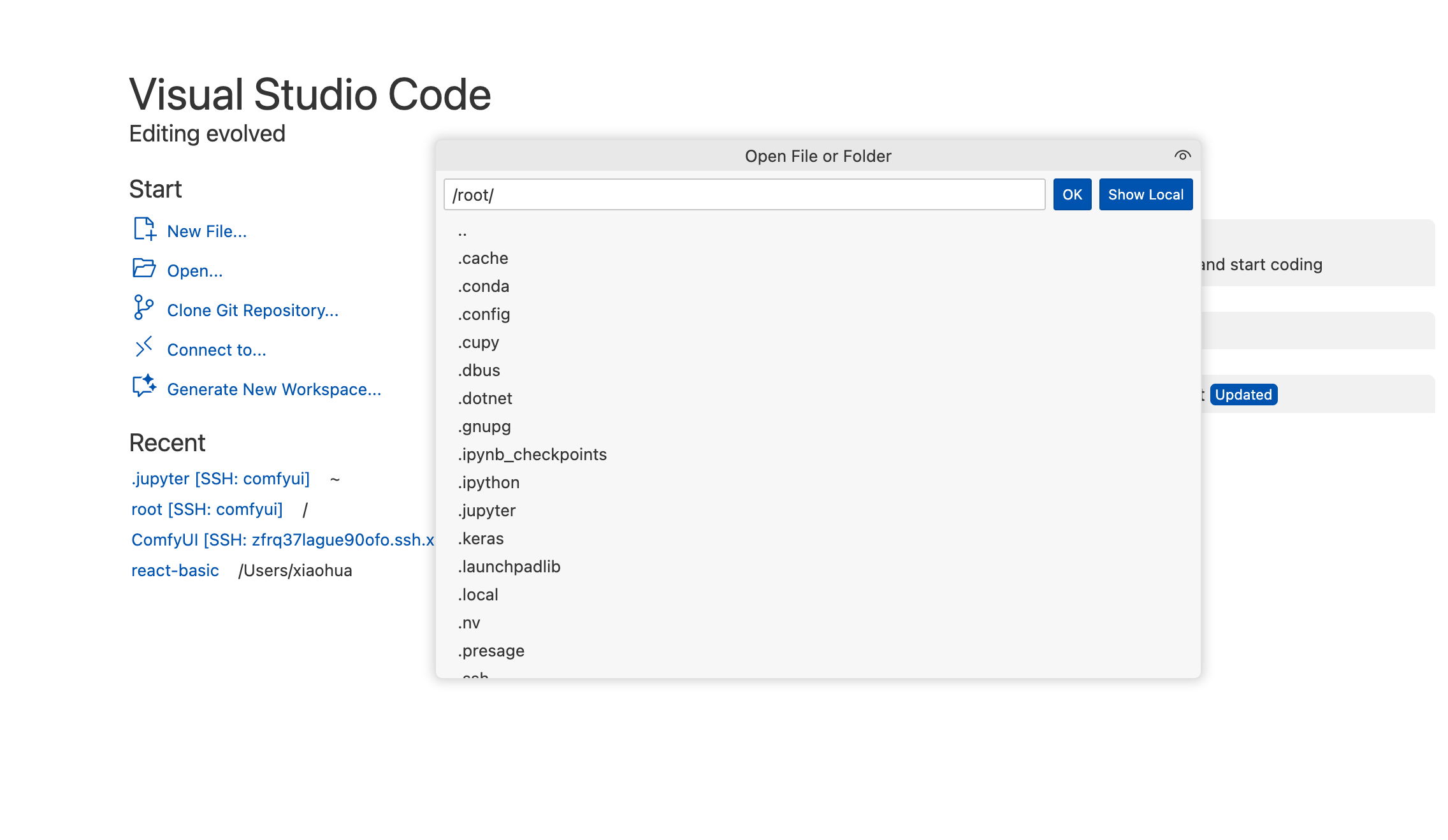The image size is (1448, 840).
Task: Open recent ComfyUI SSH workspace
Action: [282, 540]
